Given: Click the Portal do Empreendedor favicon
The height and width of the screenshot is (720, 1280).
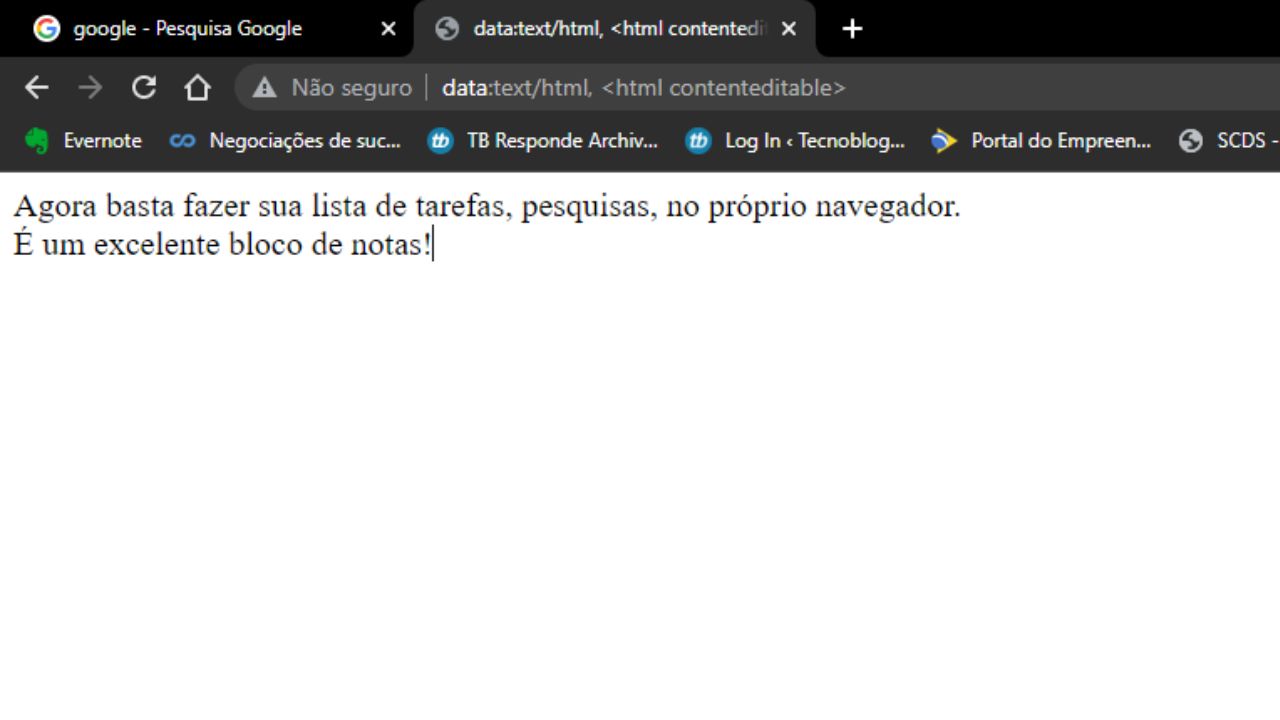Looking at the screenshot, I should coord(943,141).
